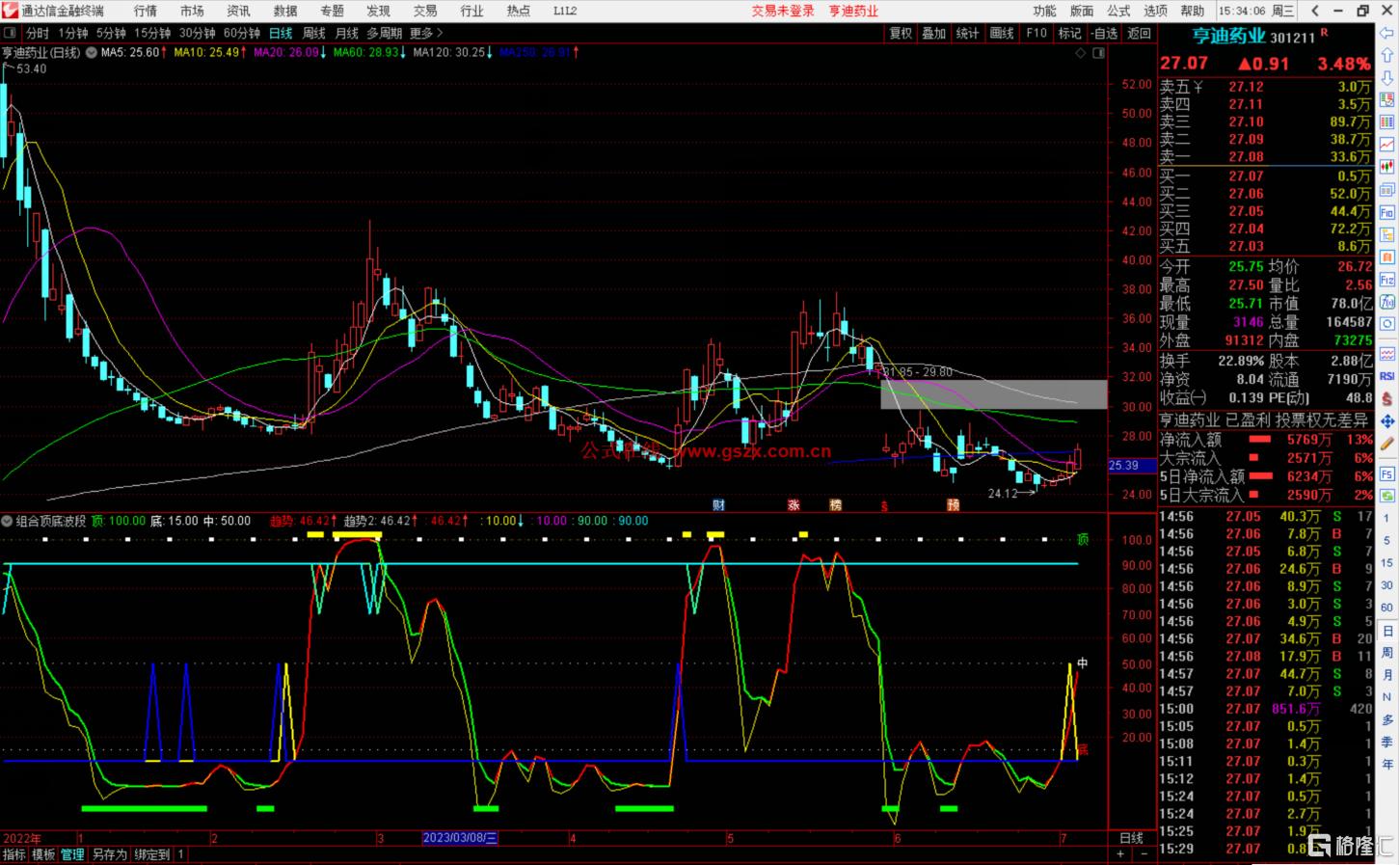
Task: Click the - collapse button at bottom right
Action: 1144,854
